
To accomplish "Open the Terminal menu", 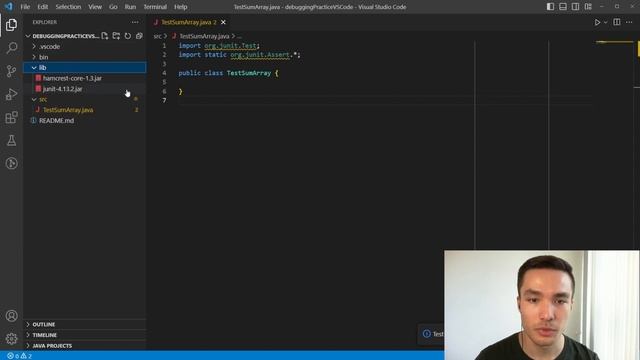I will pyautogui.click(x=155, y=7).
